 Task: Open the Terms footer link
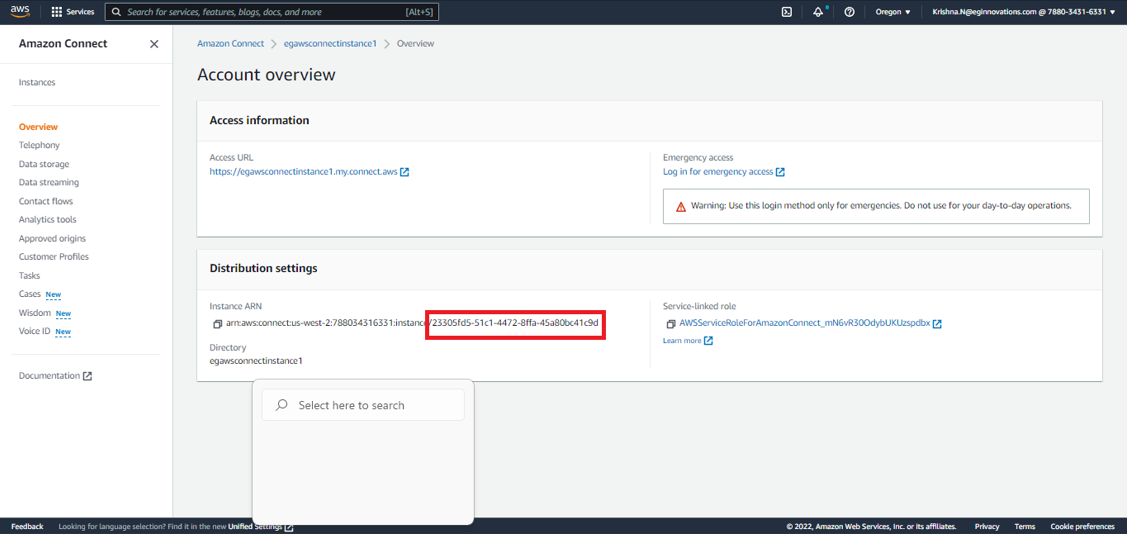[x=1024, y=527]
